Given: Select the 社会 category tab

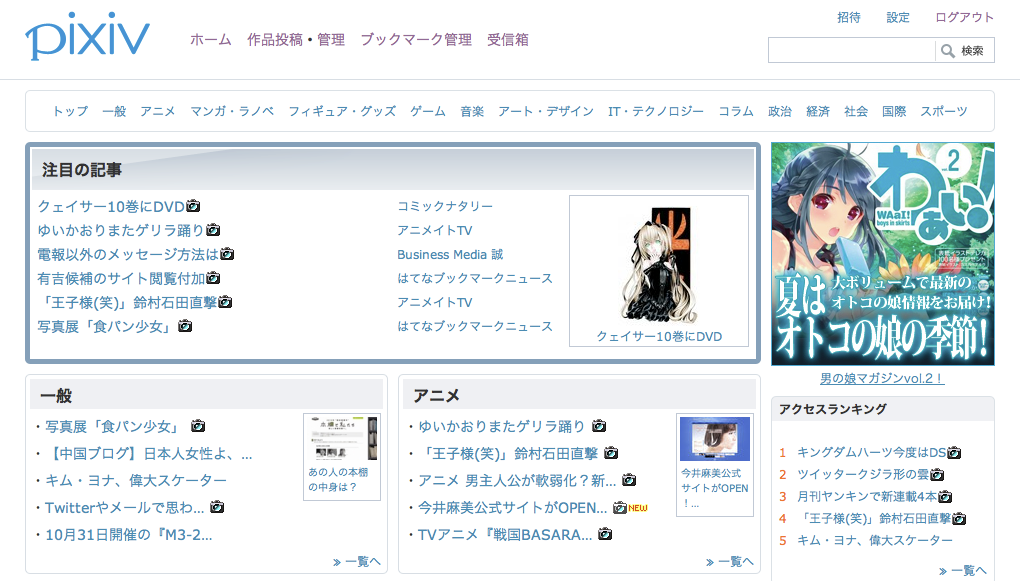Looking at the screenshot, I should point(856,111).
